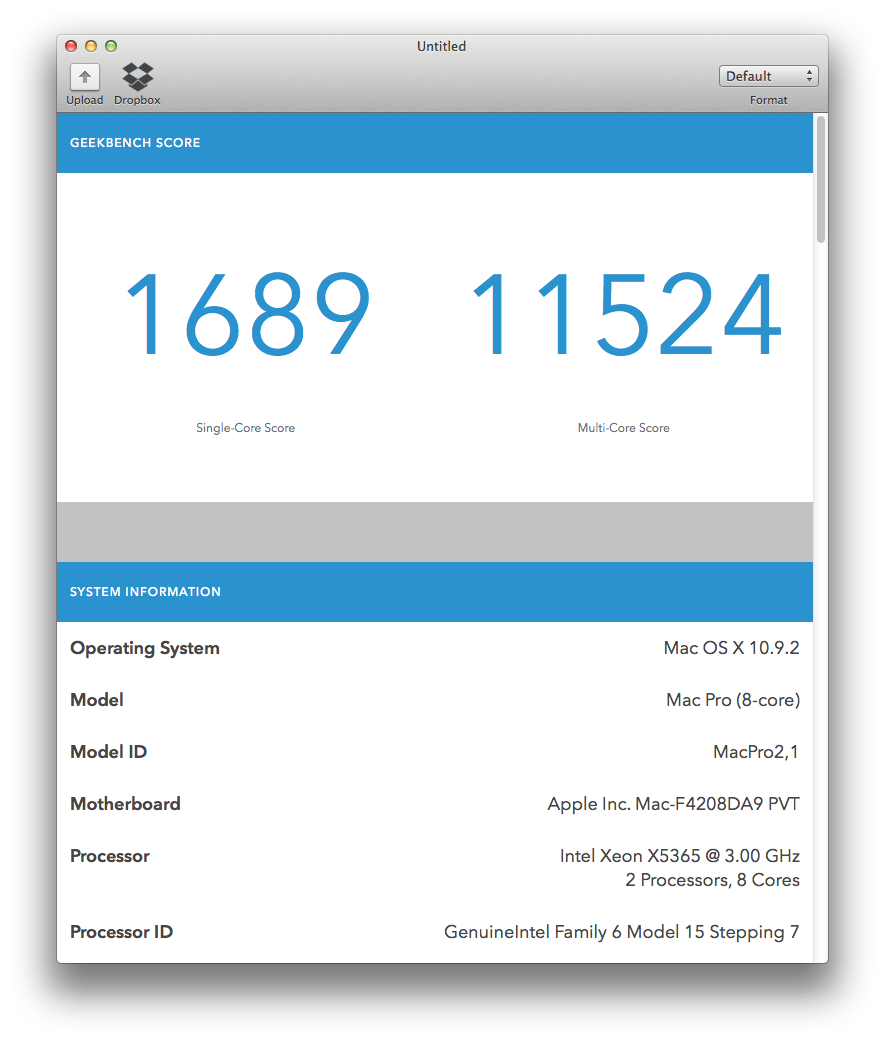Click the value Mac OS X 10.9.2

(x=732, y=648)
